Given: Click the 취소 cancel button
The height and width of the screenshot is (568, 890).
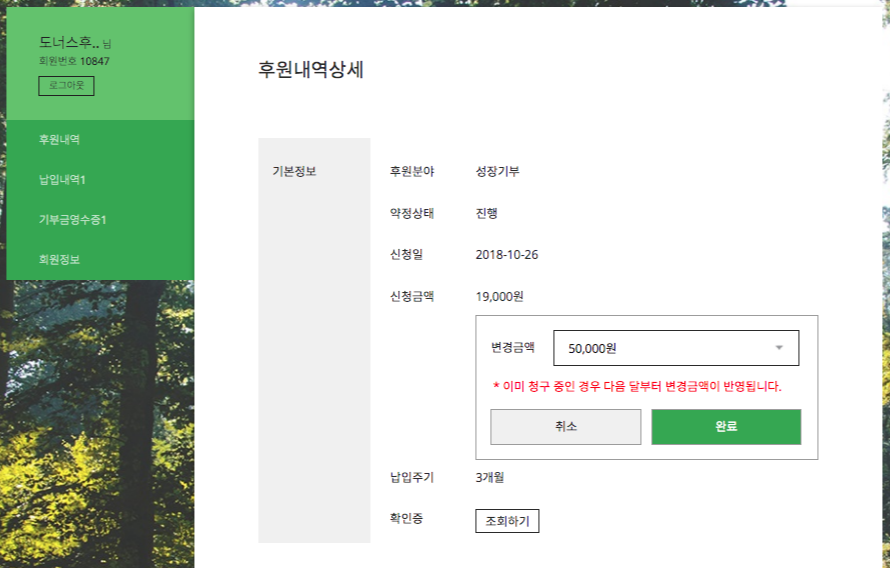Looking at the screenshot, I should click(565, 427).
